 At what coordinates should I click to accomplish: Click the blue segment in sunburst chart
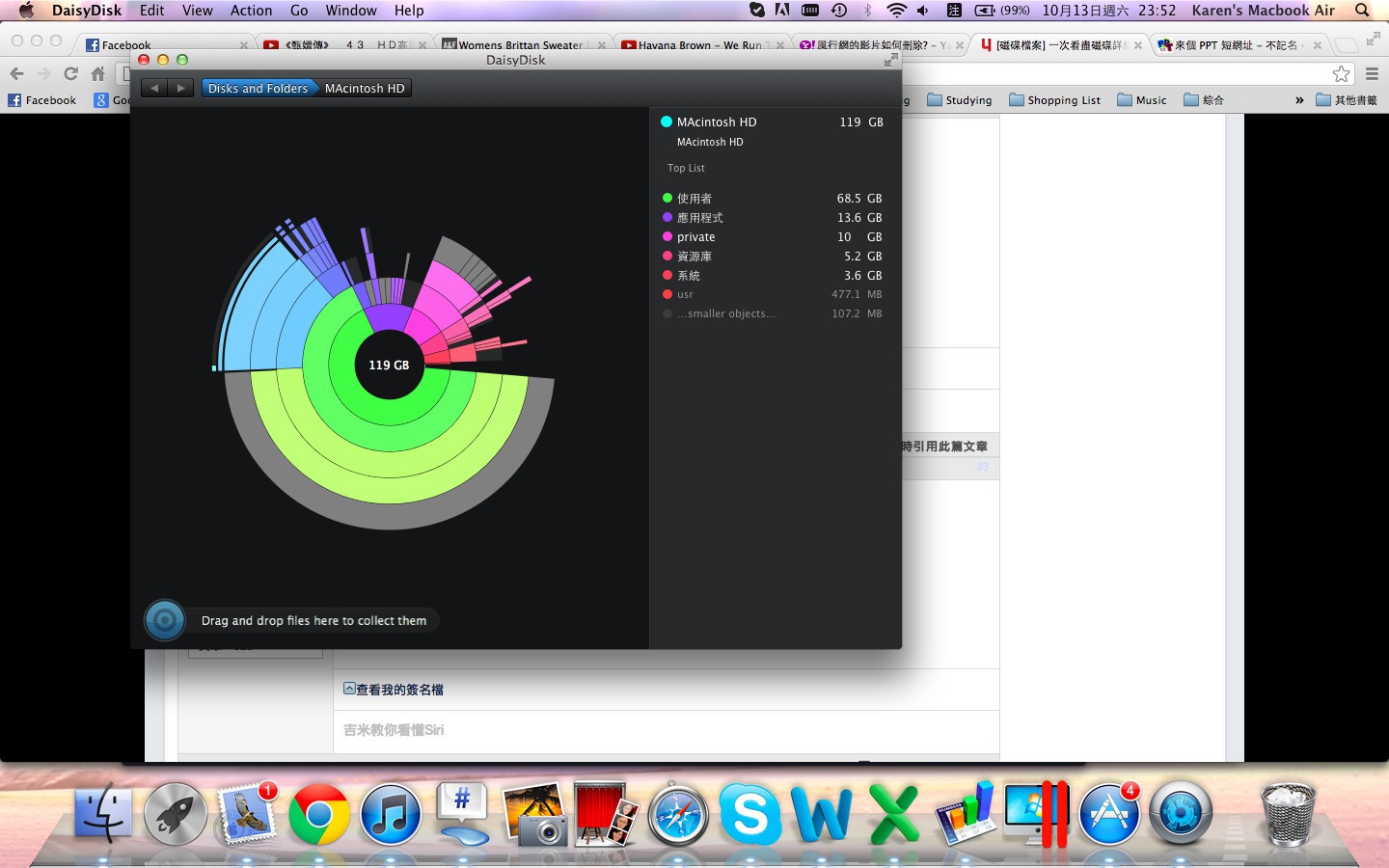point(265,313)
